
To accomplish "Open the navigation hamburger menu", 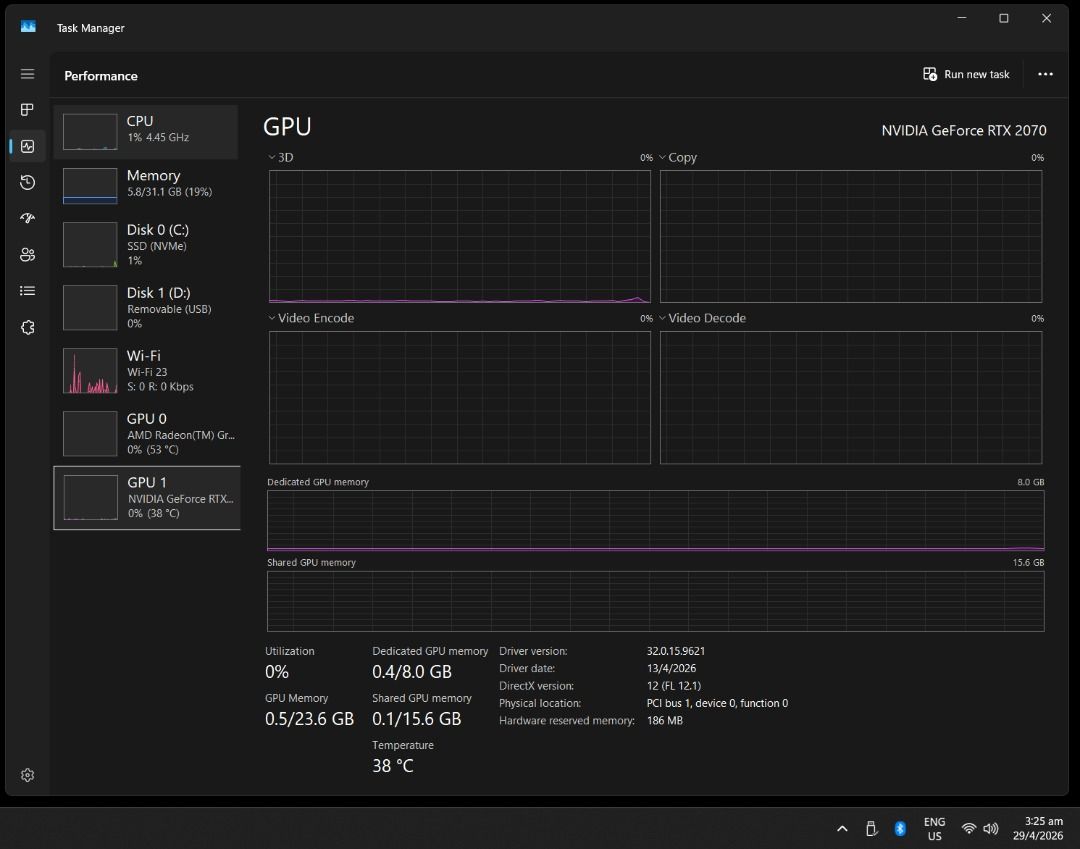I will tap(27, 73).
